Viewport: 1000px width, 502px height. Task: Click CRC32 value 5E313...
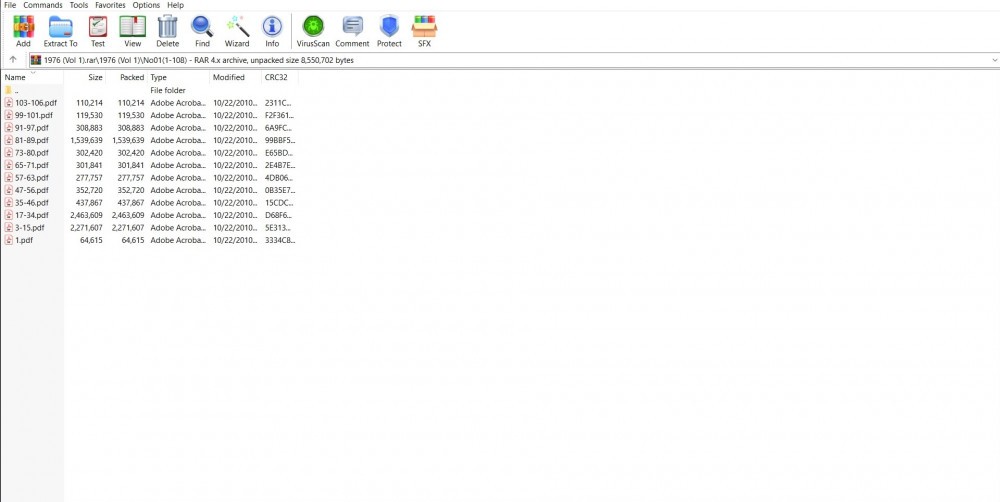click(x=278, y=228)
